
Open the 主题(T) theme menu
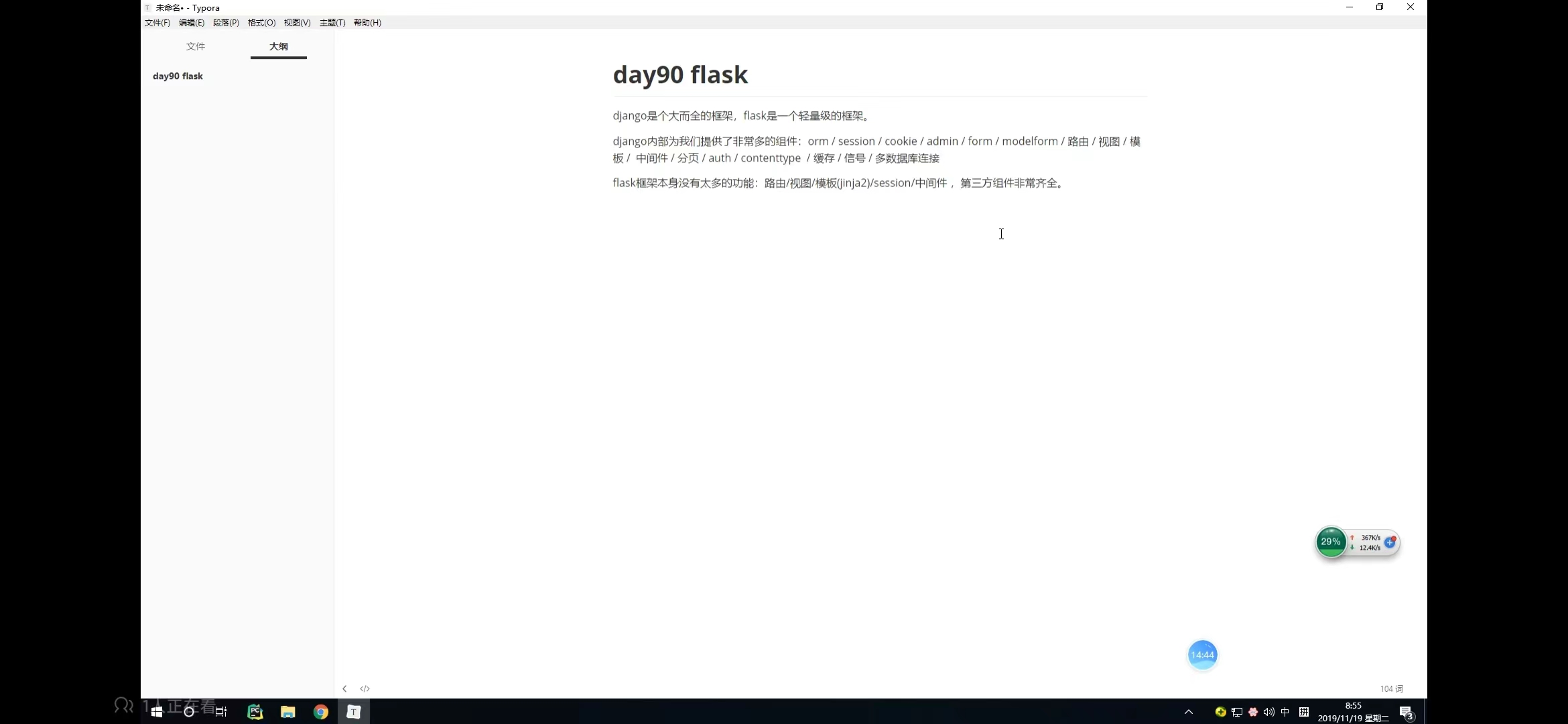(x=332, y=23)
